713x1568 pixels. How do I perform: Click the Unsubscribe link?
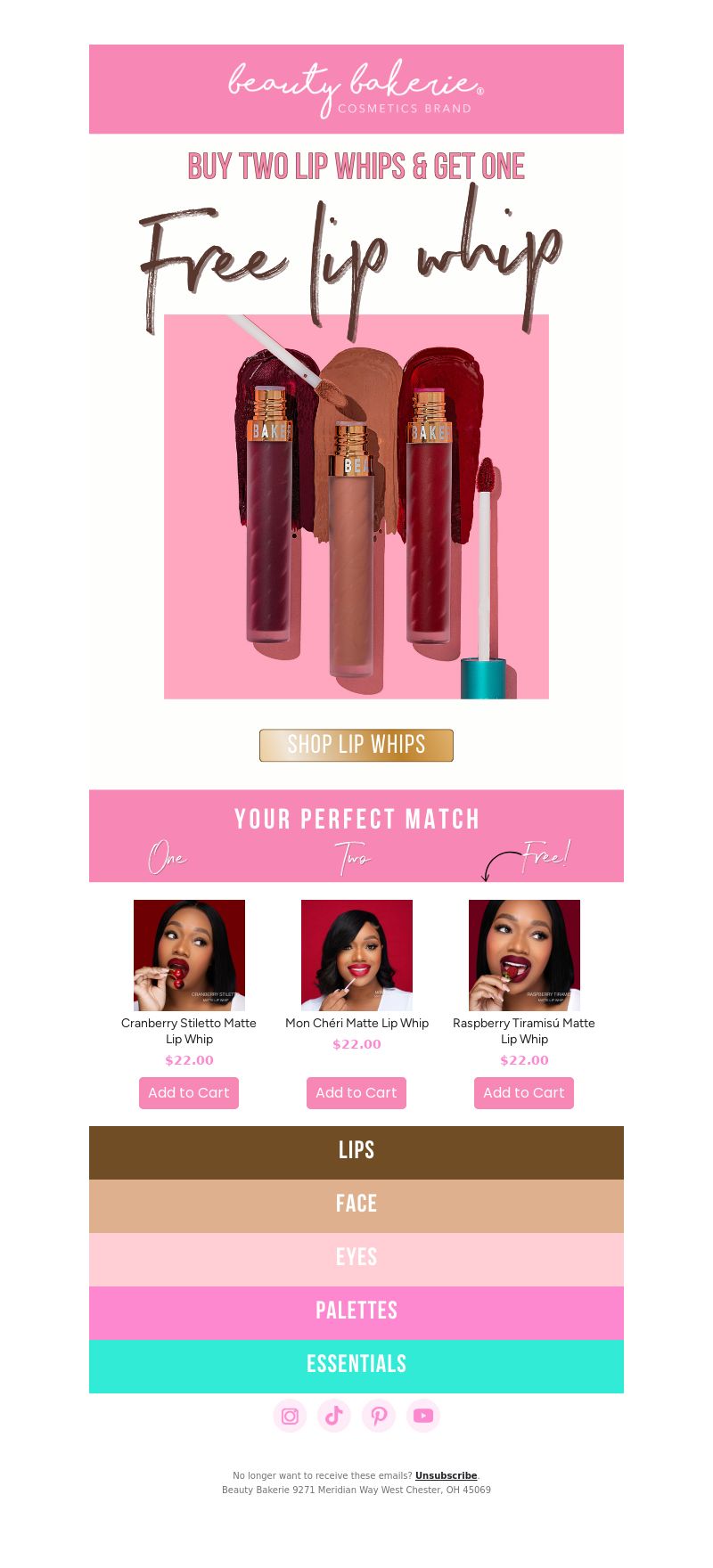[446, 1475]
